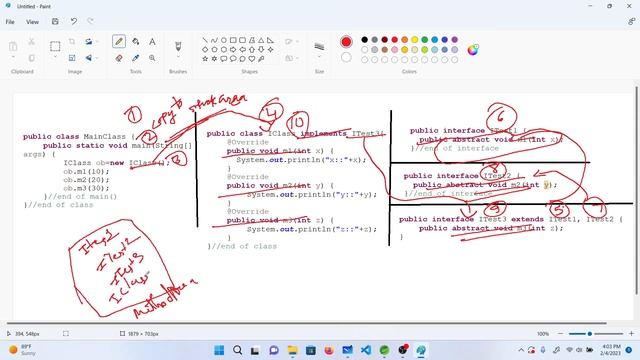Select the Five-point star shape
This screenshot has width=640, height=360.
click(205, 59)
